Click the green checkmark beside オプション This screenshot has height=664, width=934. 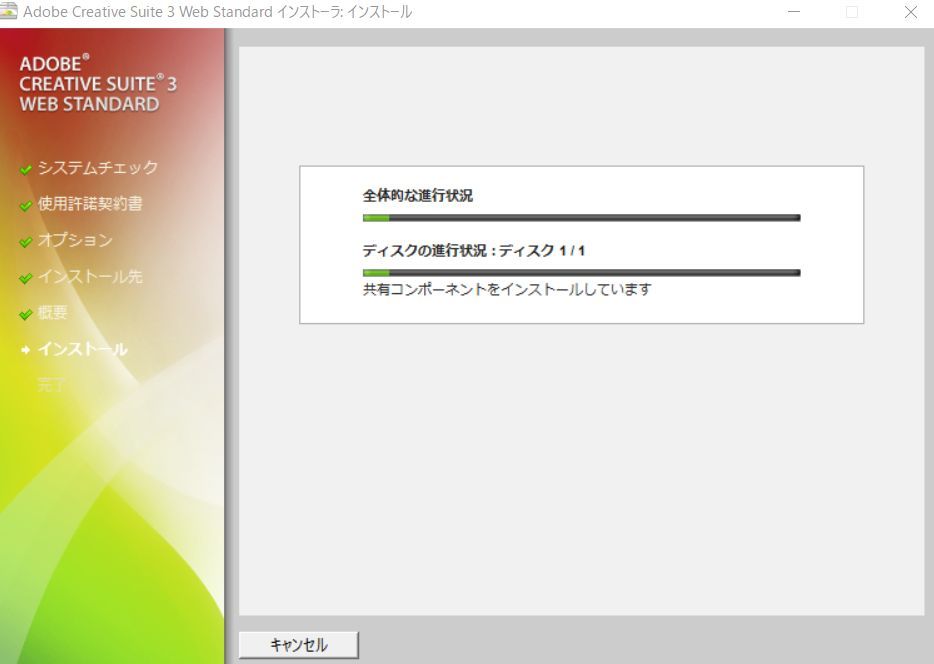coord(28,240)
